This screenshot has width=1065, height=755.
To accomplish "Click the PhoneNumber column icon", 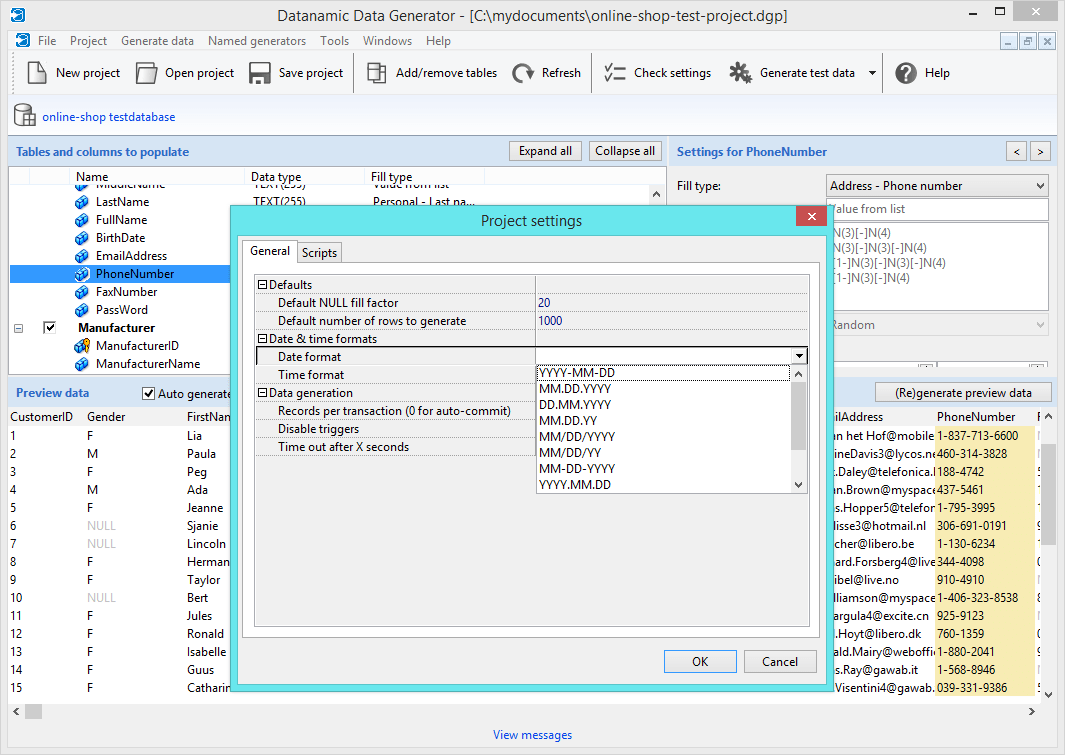I will pyautogui.click(x=82, y=274).
